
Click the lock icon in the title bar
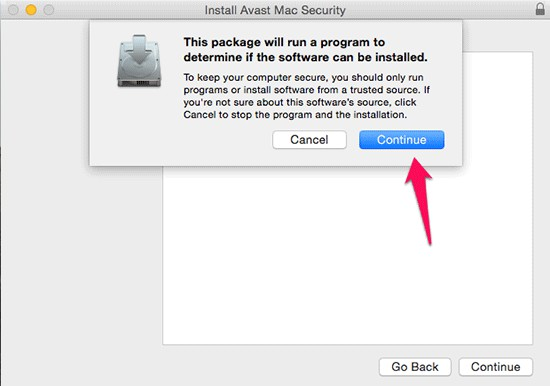click(x=540, y=9)
